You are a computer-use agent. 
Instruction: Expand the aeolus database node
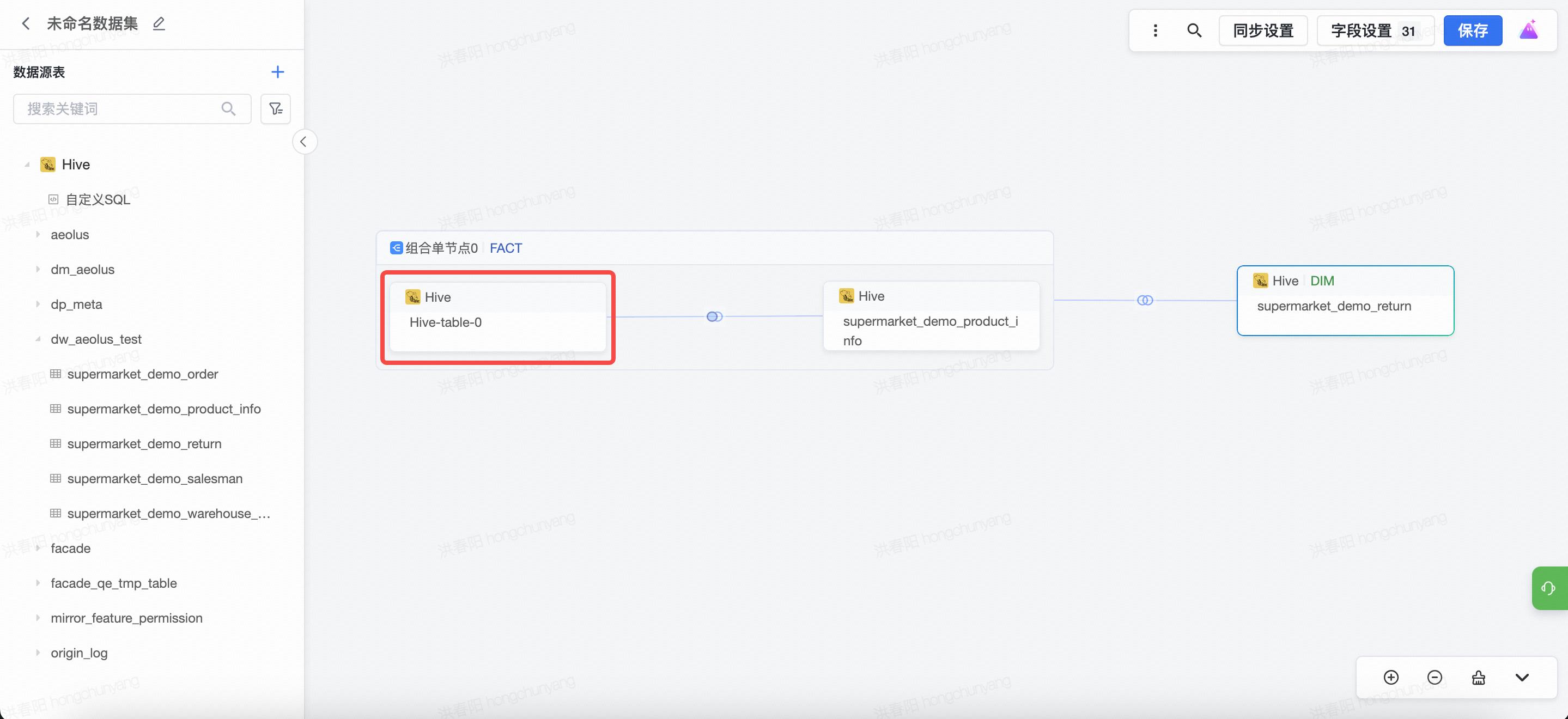point(38,234)
